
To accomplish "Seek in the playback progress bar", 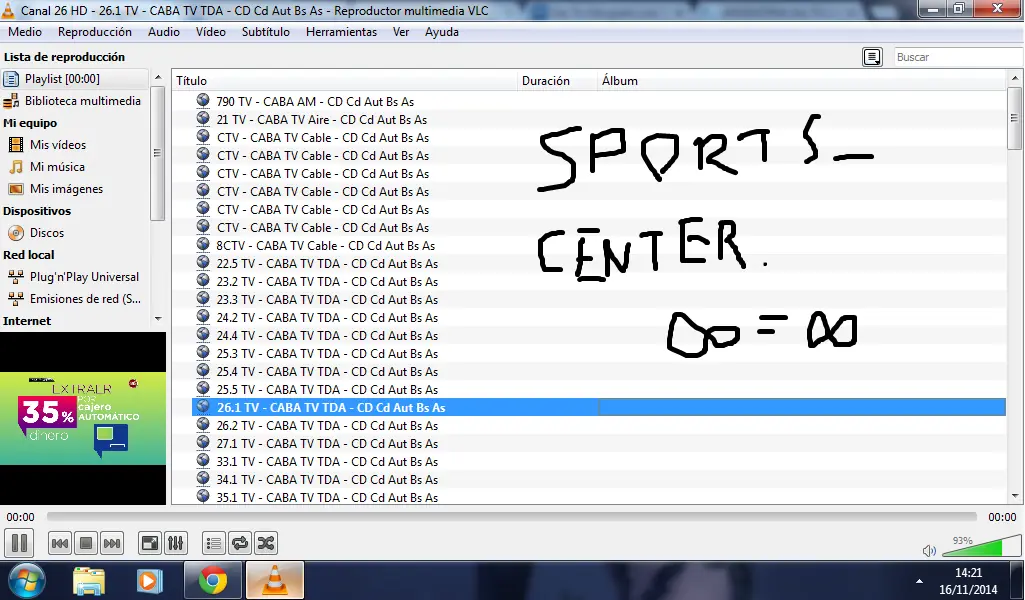I will click(x=511, y=517).
